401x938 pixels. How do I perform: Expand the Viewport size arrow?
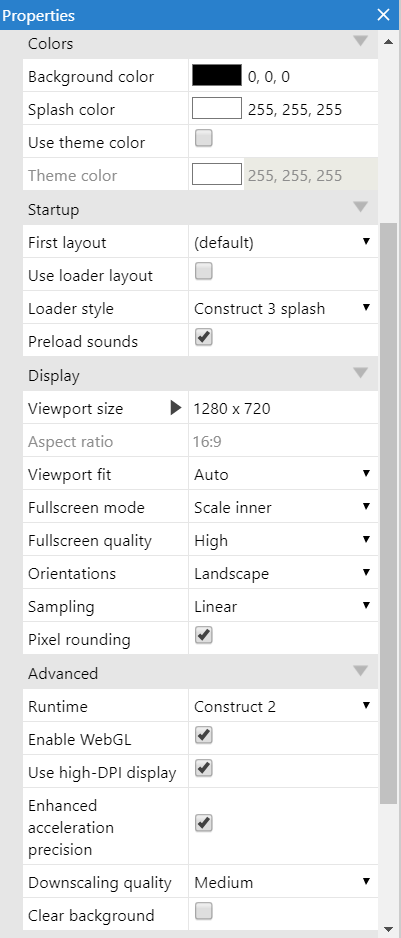(176, 408)
